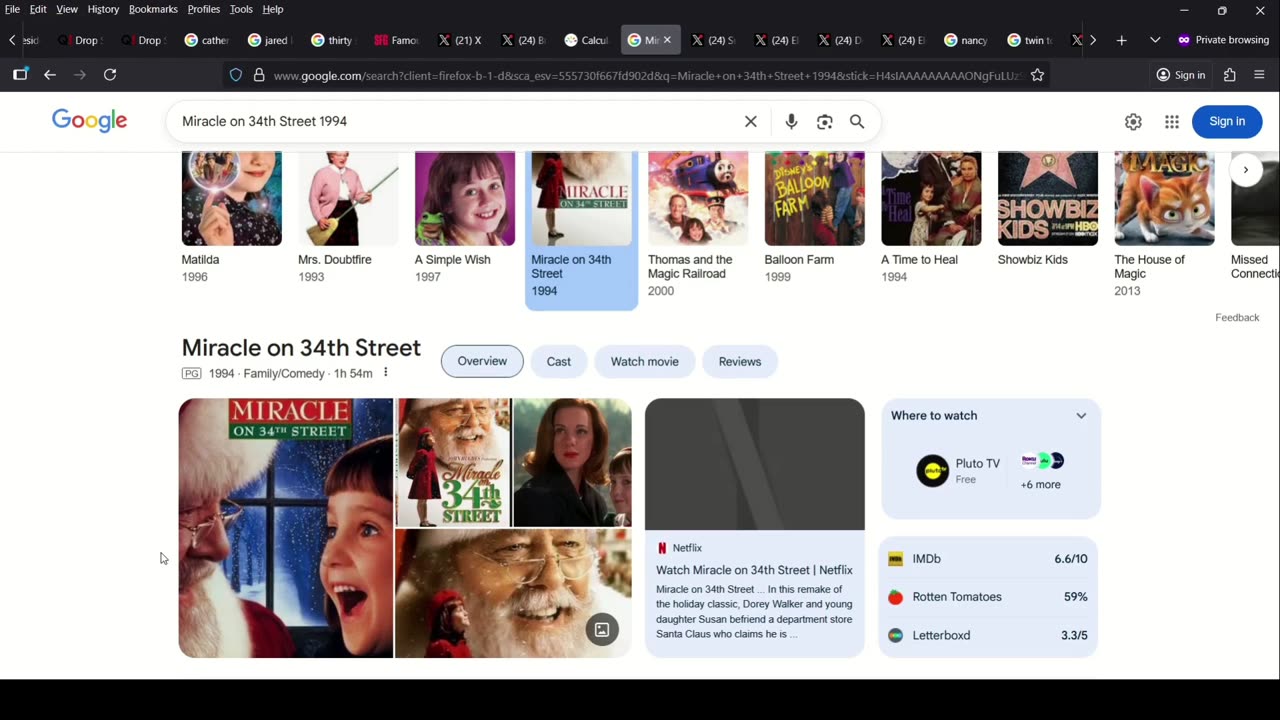
Task: Click the Netflix logo in the result card
Action: pyautogui.click(x=662, y=548)
